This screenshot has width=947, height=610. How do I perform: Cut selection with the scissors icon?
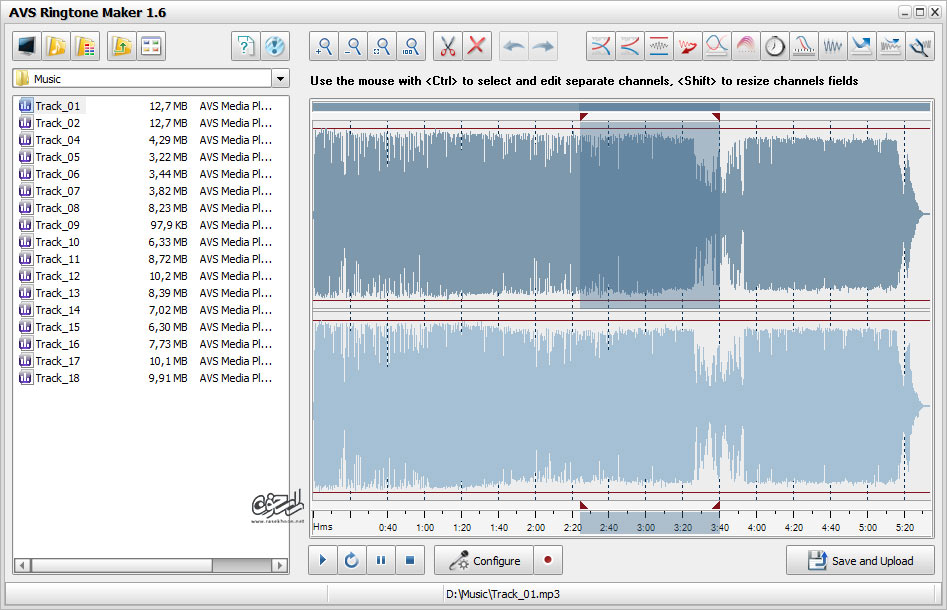coord(448,47)
